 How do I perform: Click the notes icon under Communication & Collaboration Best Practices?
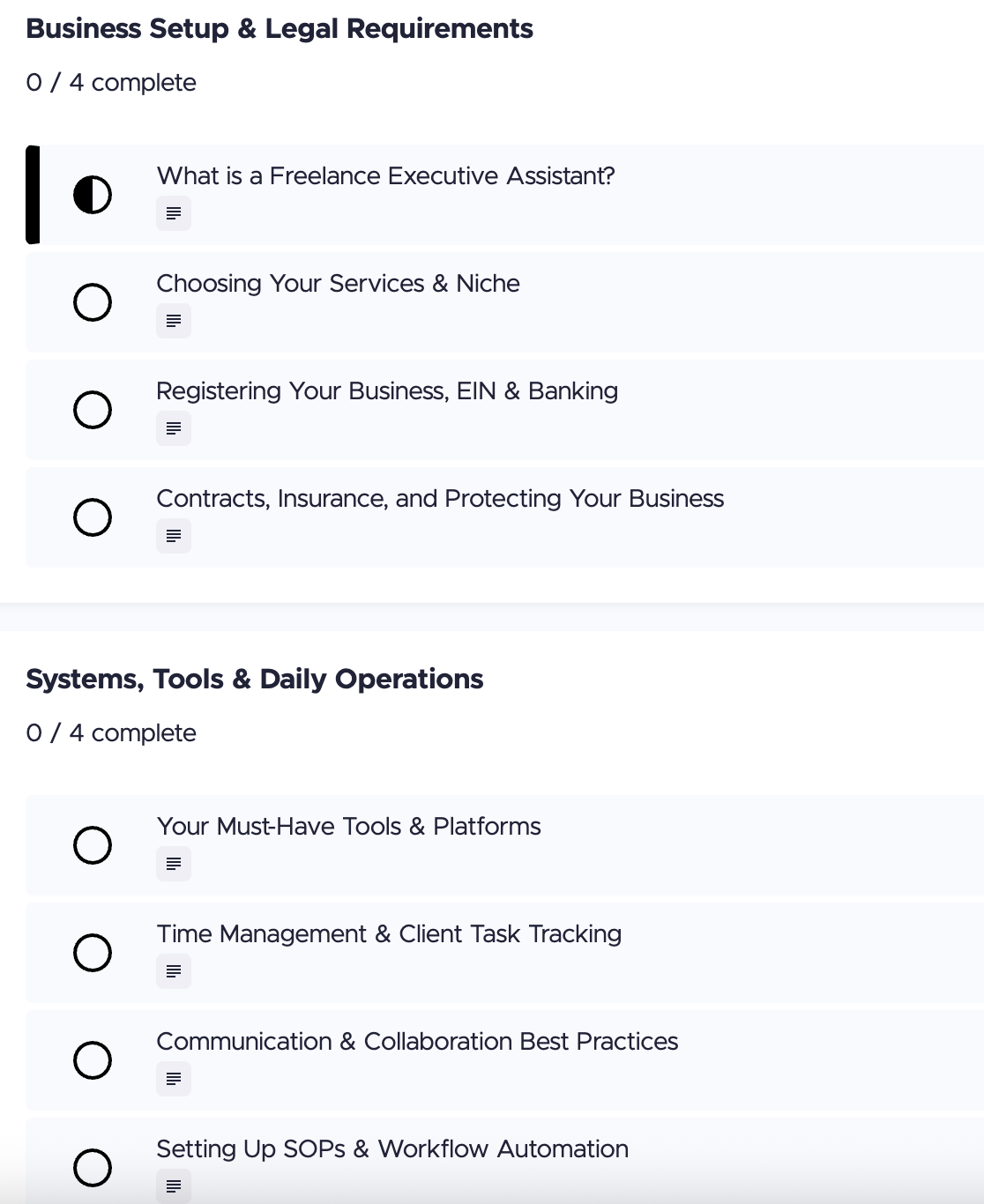[x=174, y=1079]
